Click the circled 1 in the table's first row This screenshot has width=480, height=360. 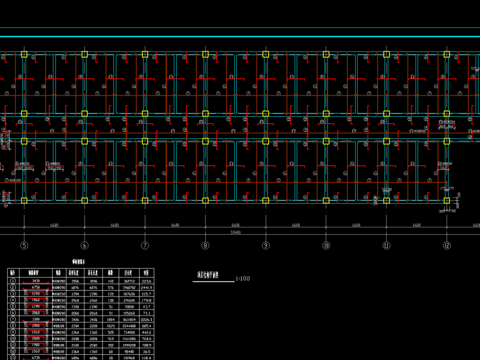coord(13,281)
